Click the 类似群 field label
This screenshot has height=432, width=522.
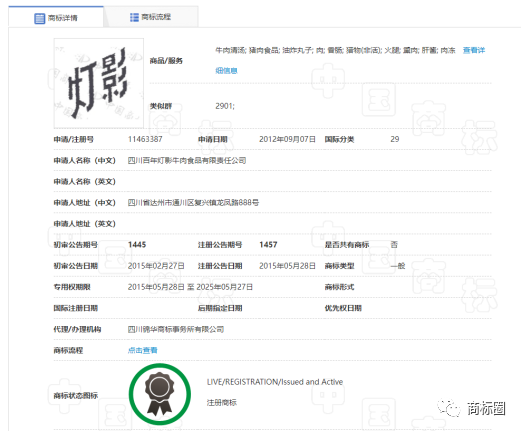[x=161, y=106]
